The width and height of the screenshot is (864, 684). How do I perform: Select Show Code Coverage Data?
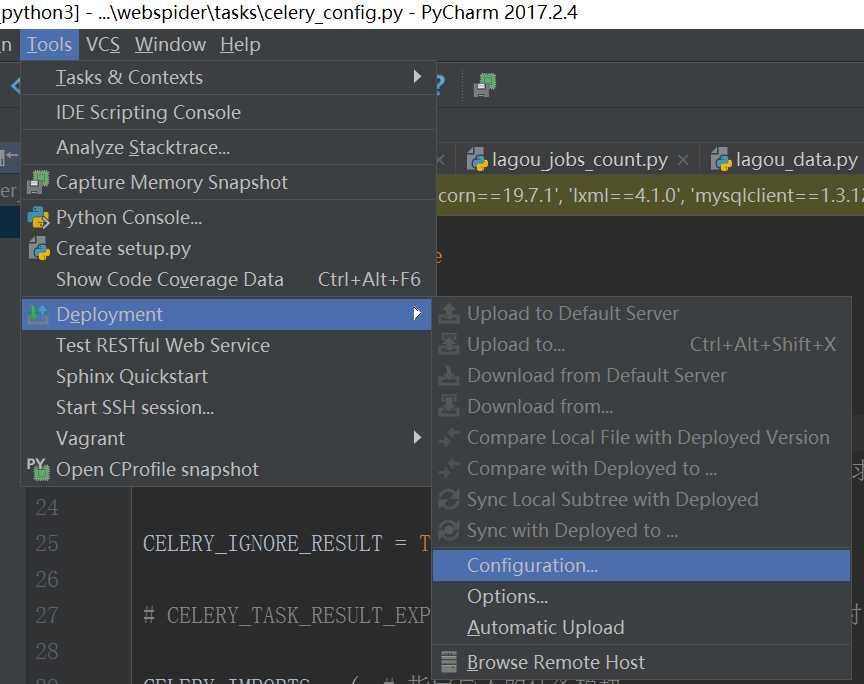tap(226, 279)
